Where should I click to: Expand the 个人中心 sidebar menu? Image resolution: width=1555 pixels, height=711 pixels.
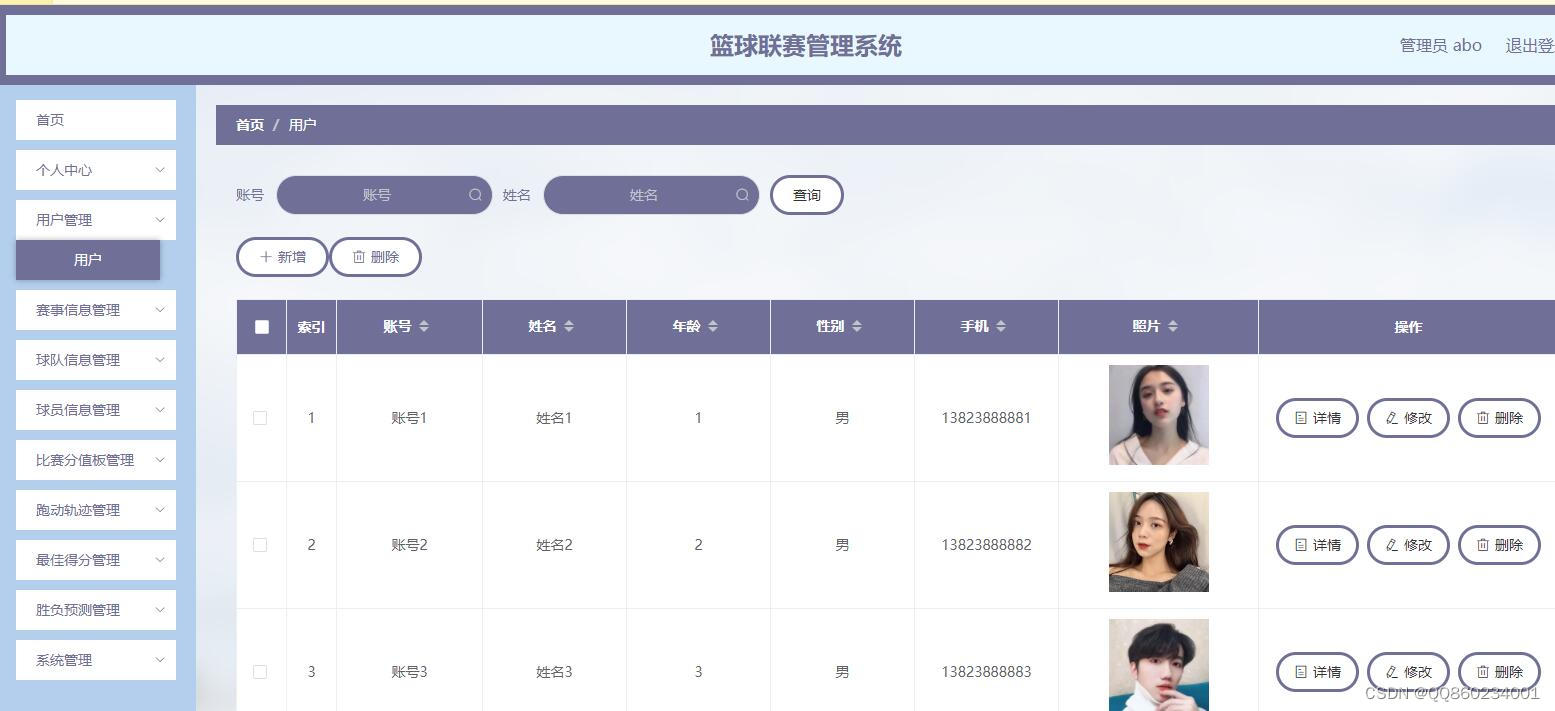96,170
